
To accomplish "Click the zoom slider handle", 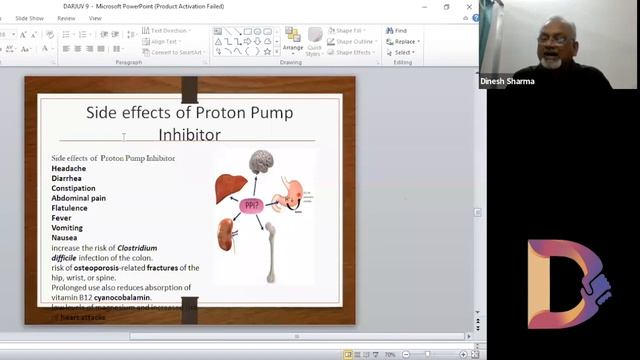I will (427, 355).
